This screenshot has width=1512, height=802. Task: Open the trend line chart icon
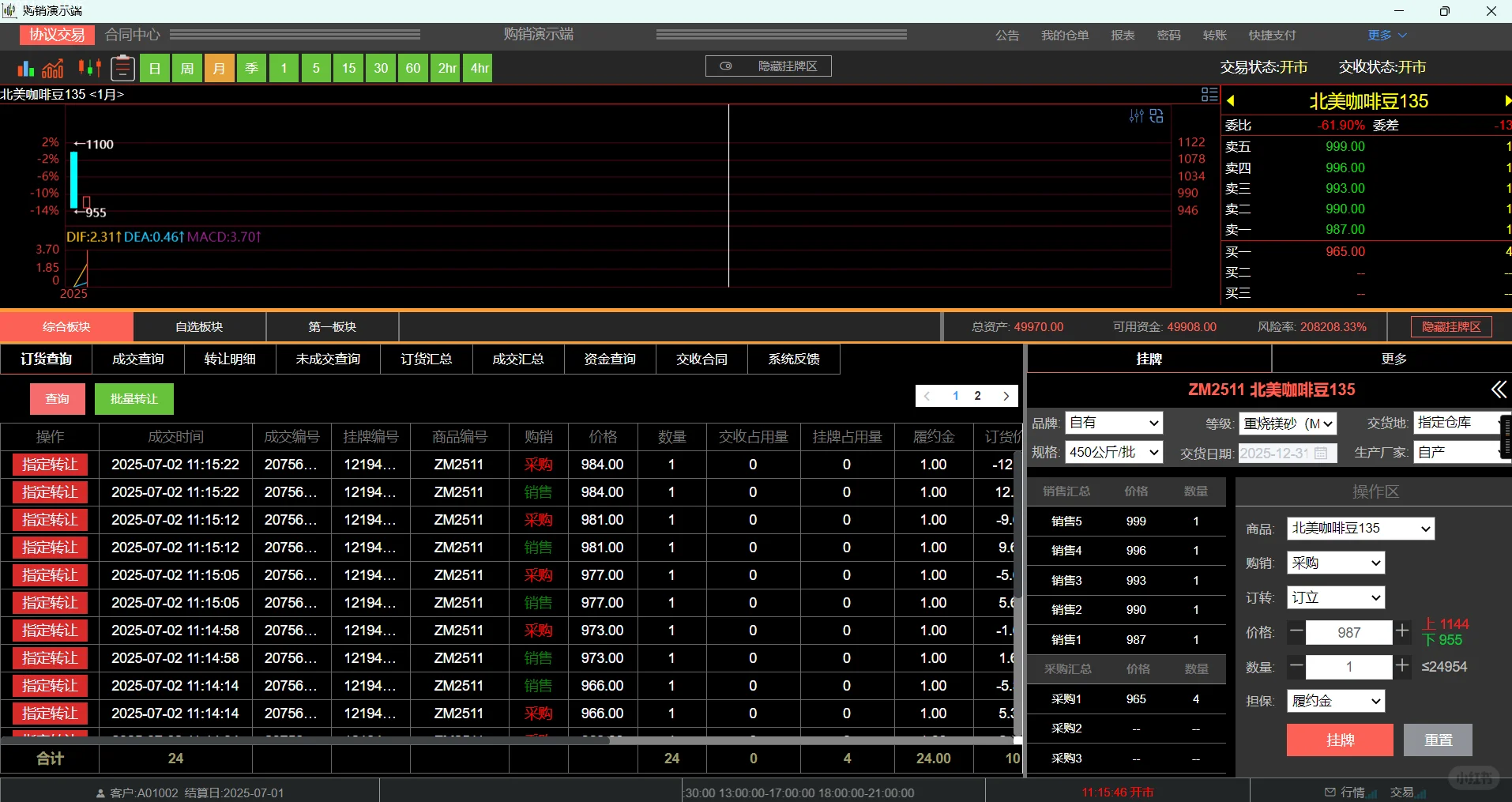pos(53,69)
